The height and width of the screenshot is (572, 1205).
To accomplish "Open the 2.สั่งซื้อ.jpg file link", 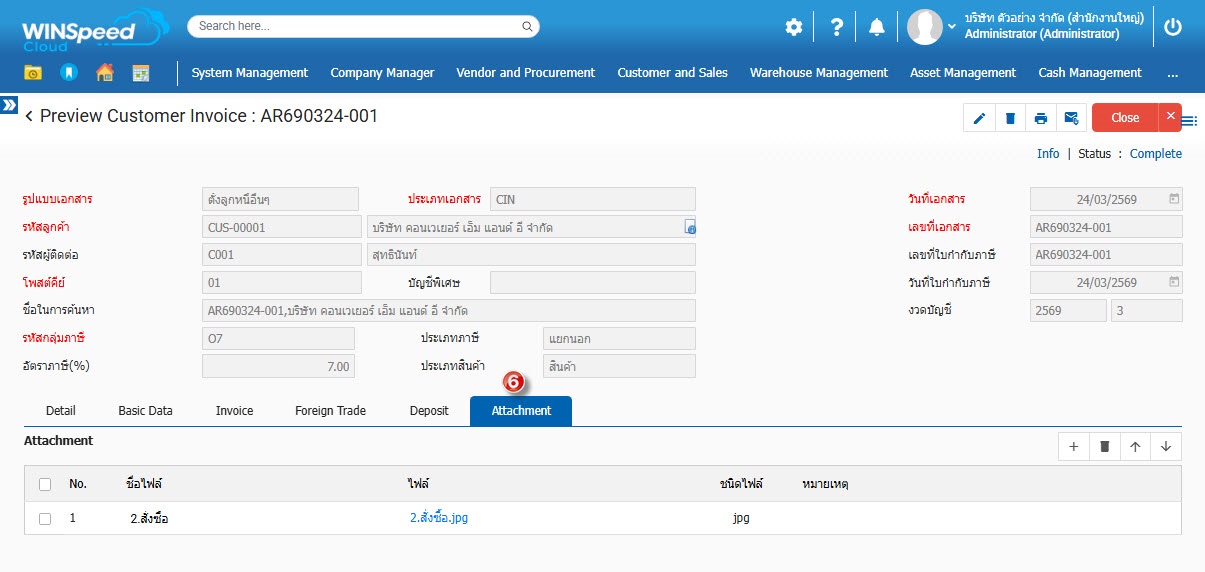I will (439, 518).
